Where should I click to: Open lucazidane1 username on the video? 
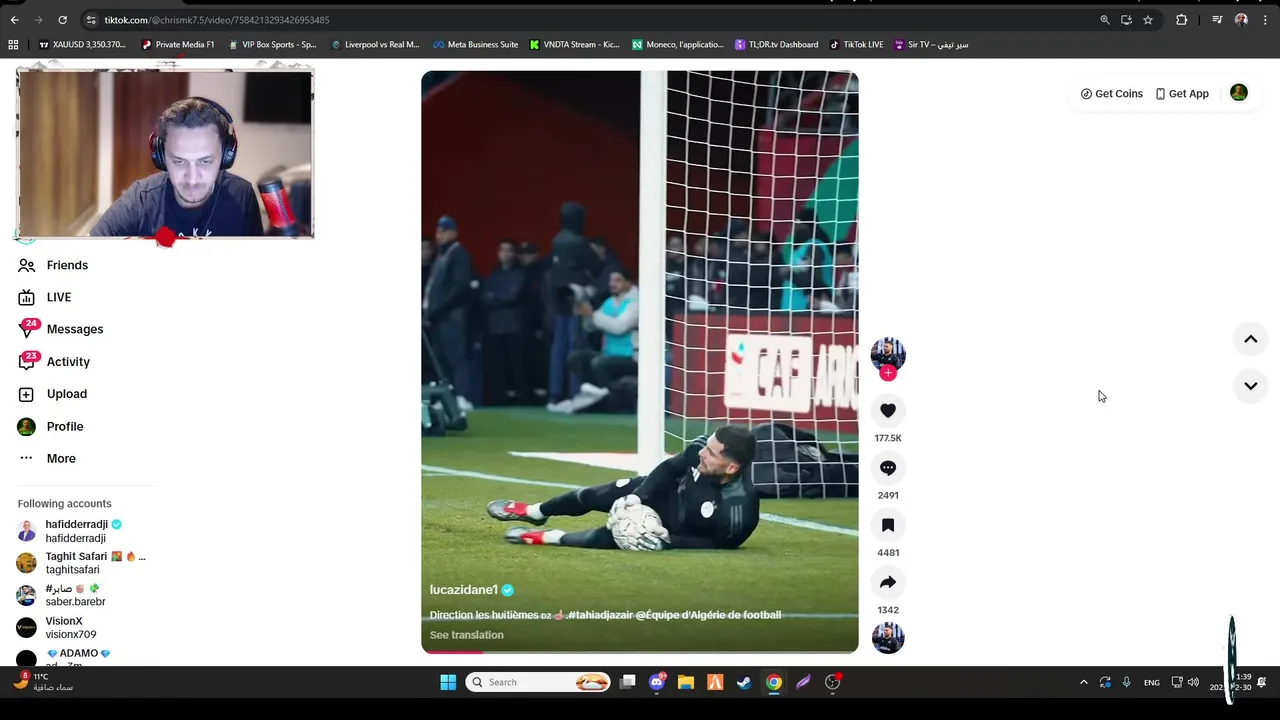pyautogui.click(x=464, y=590)
